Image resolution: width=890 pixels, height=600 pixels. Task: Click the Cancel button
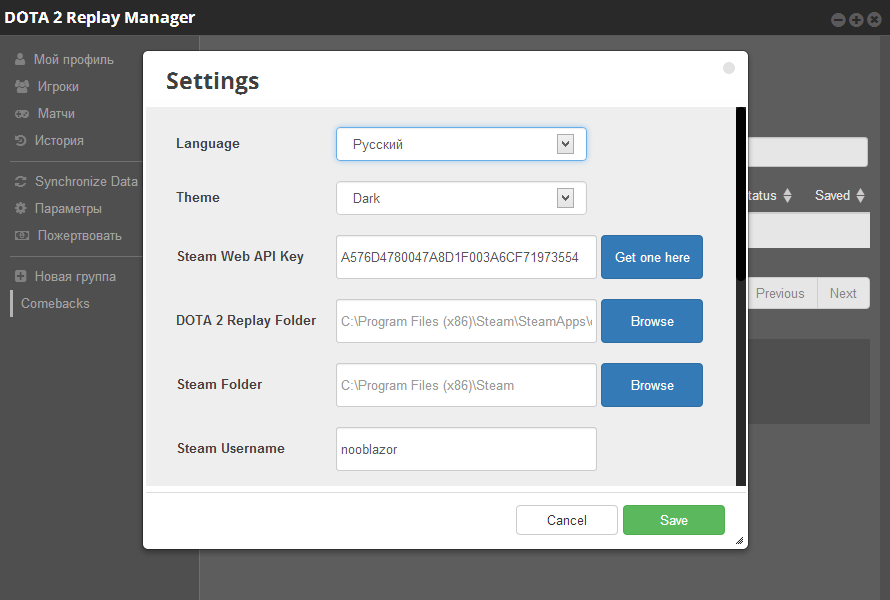566,520
